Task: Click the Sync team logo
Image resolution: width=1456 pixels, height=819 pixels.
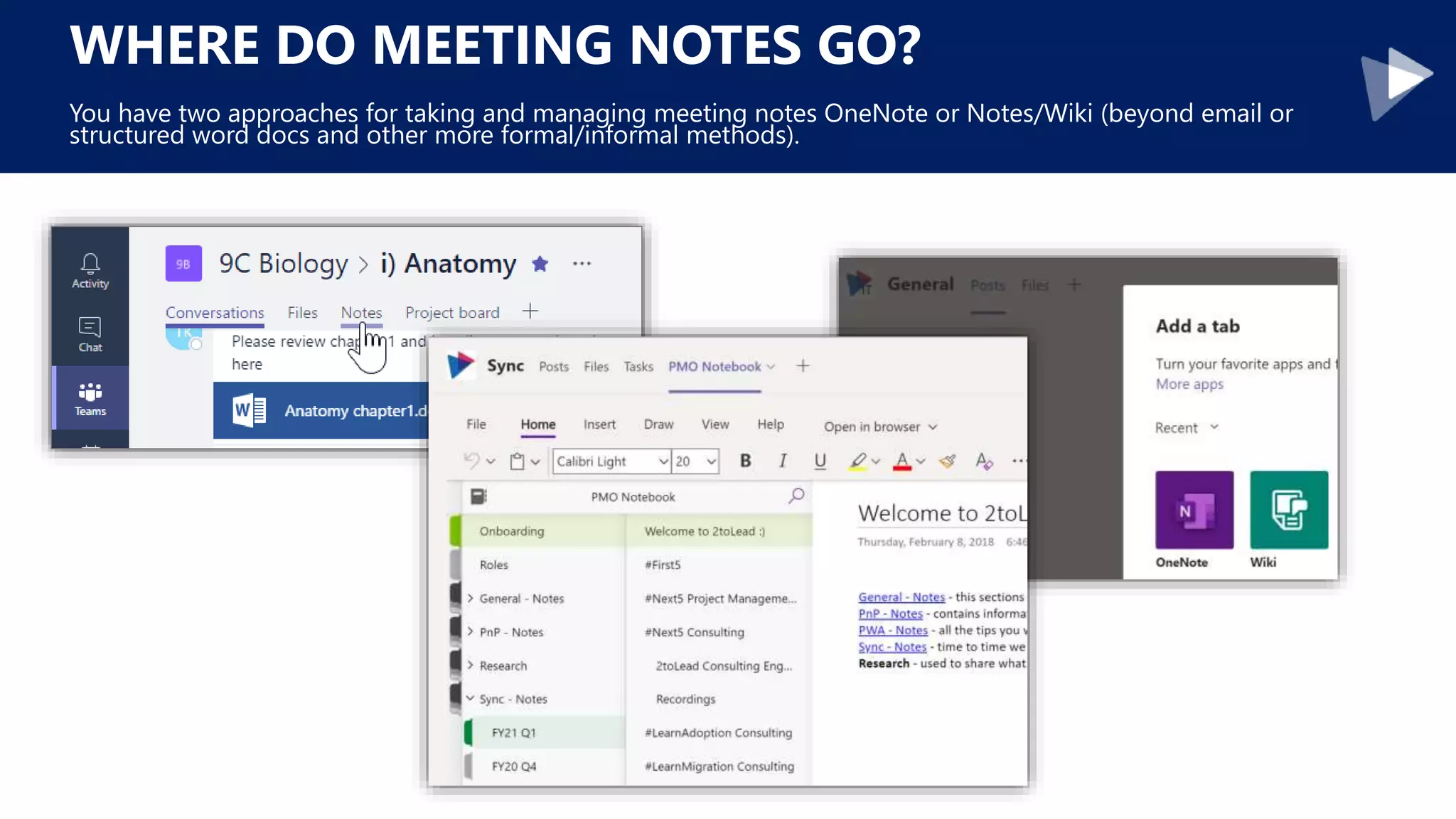Action: pyautogui.click(x=461, y=365)
